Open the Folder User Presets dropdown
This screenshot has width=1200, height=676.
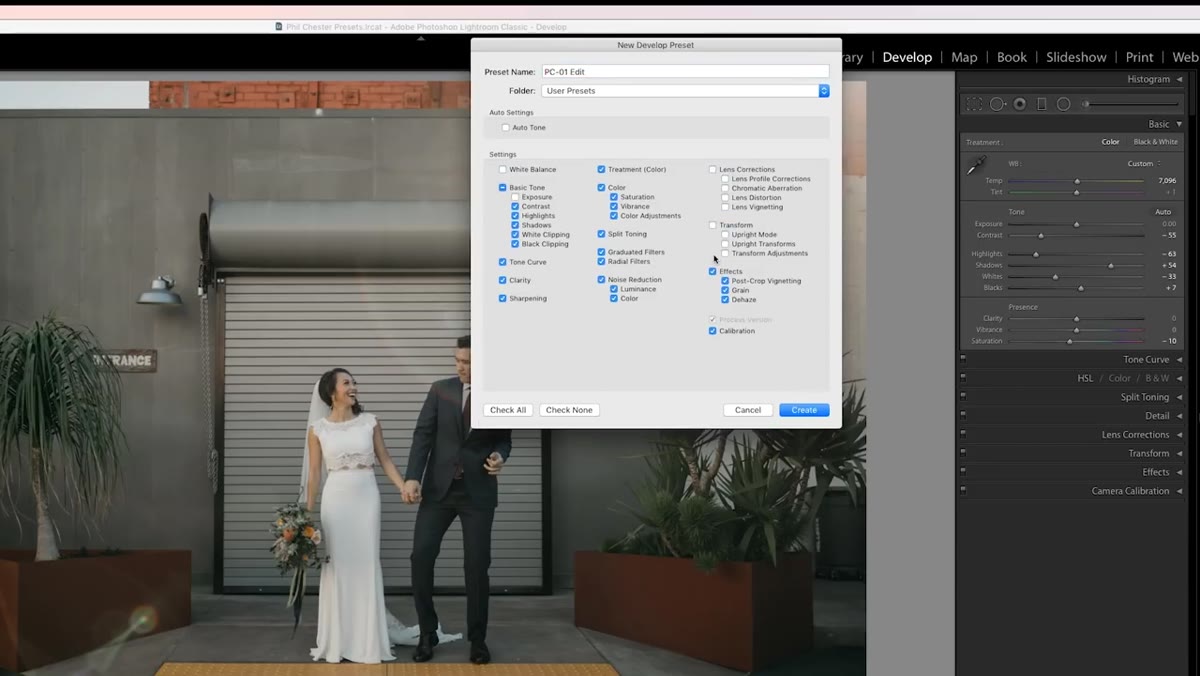pos(685,91)
